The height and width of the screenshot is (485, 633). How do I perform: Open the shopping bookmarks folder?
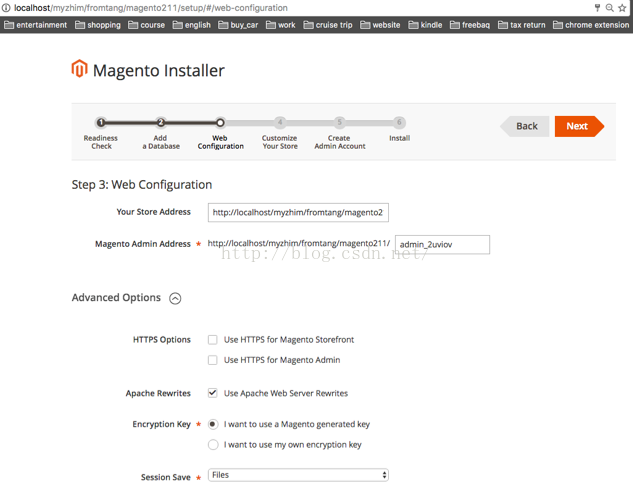pyautogui.click(x=98, y=25)
